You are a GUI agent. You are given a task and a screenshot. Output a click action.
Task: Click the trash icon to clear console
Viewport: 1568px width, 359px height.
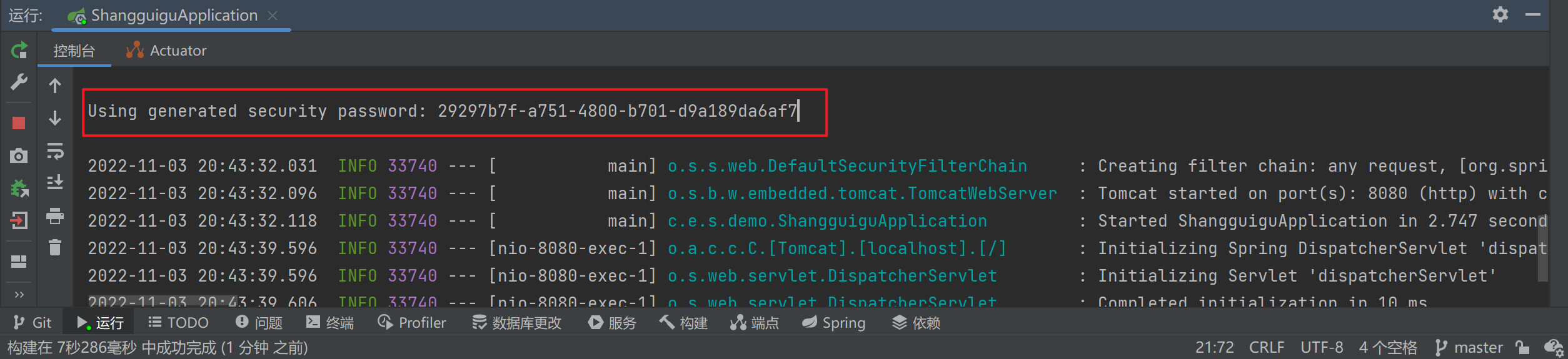pyautogui.click(x=55, y=248)
